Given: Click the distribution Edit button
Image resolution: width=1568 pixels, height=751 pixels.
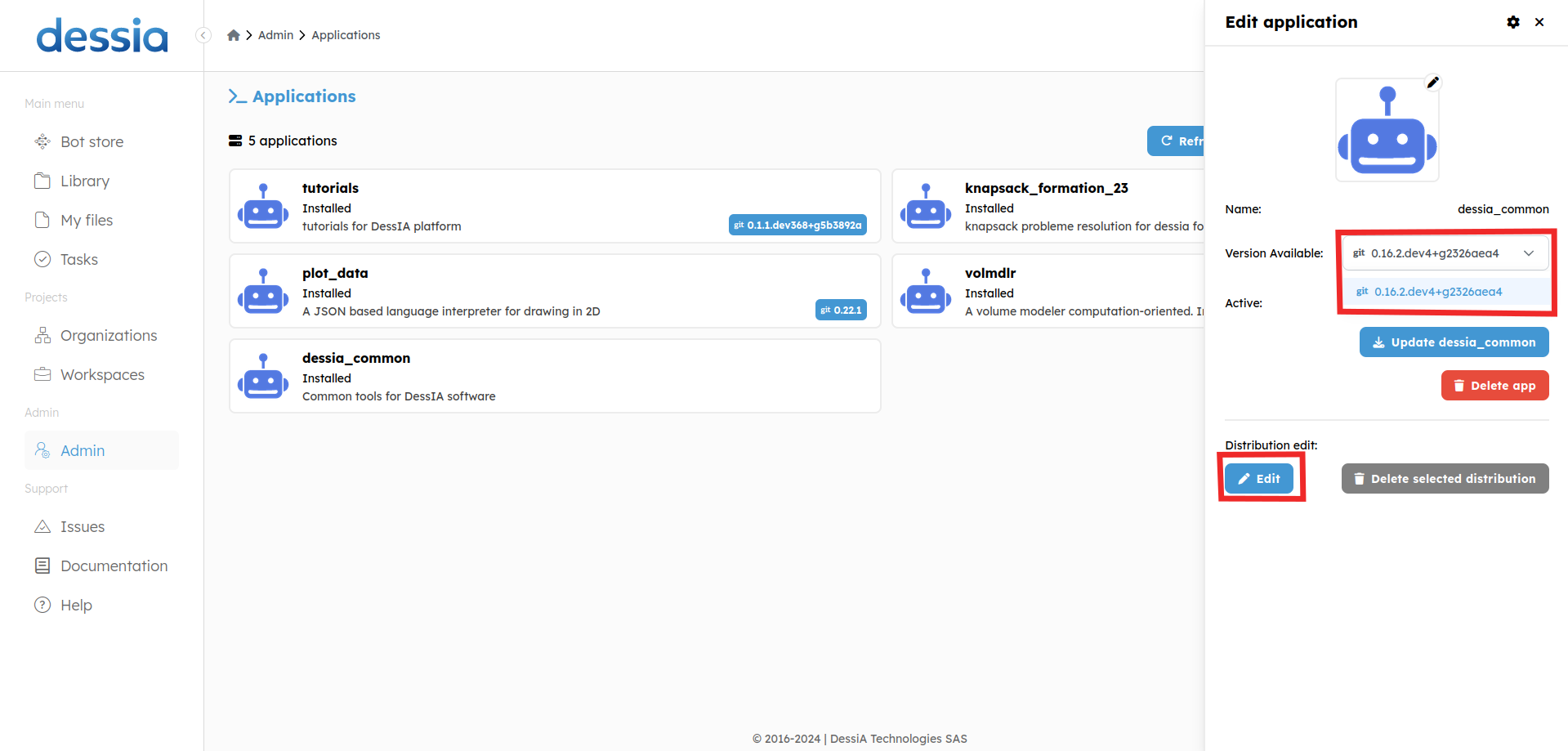Looking at the screenshot, I should (1259, 479).
